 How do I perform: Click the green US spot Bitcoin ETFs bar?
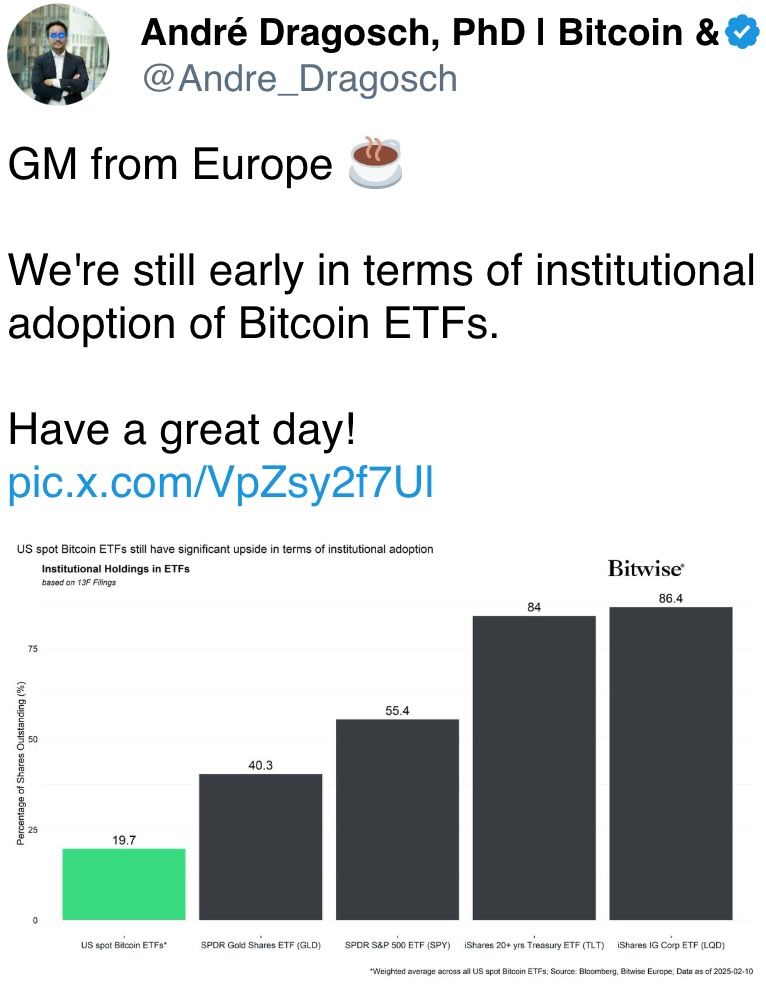(124, 884)
